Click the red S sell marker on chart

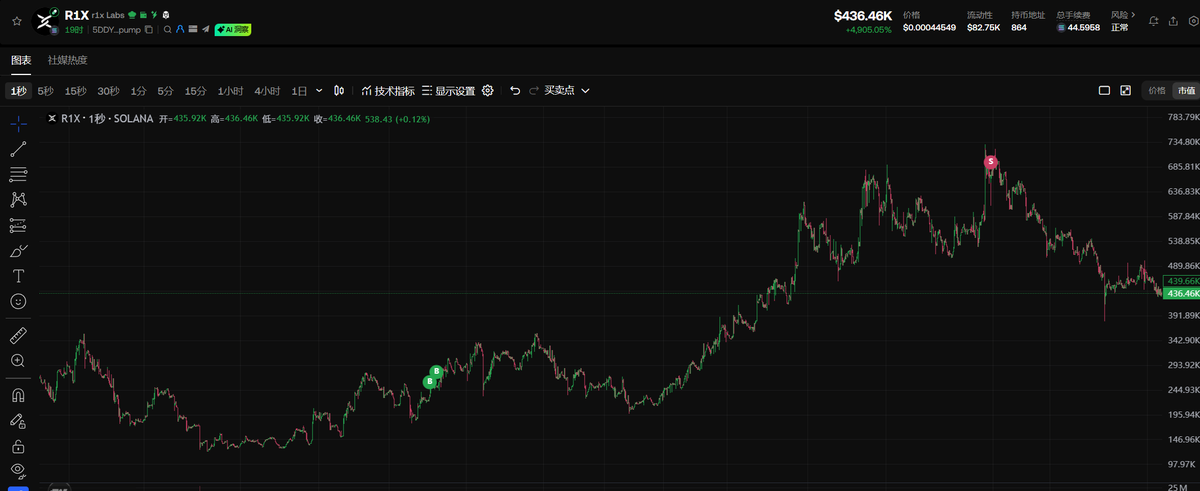tap(991, 161)
